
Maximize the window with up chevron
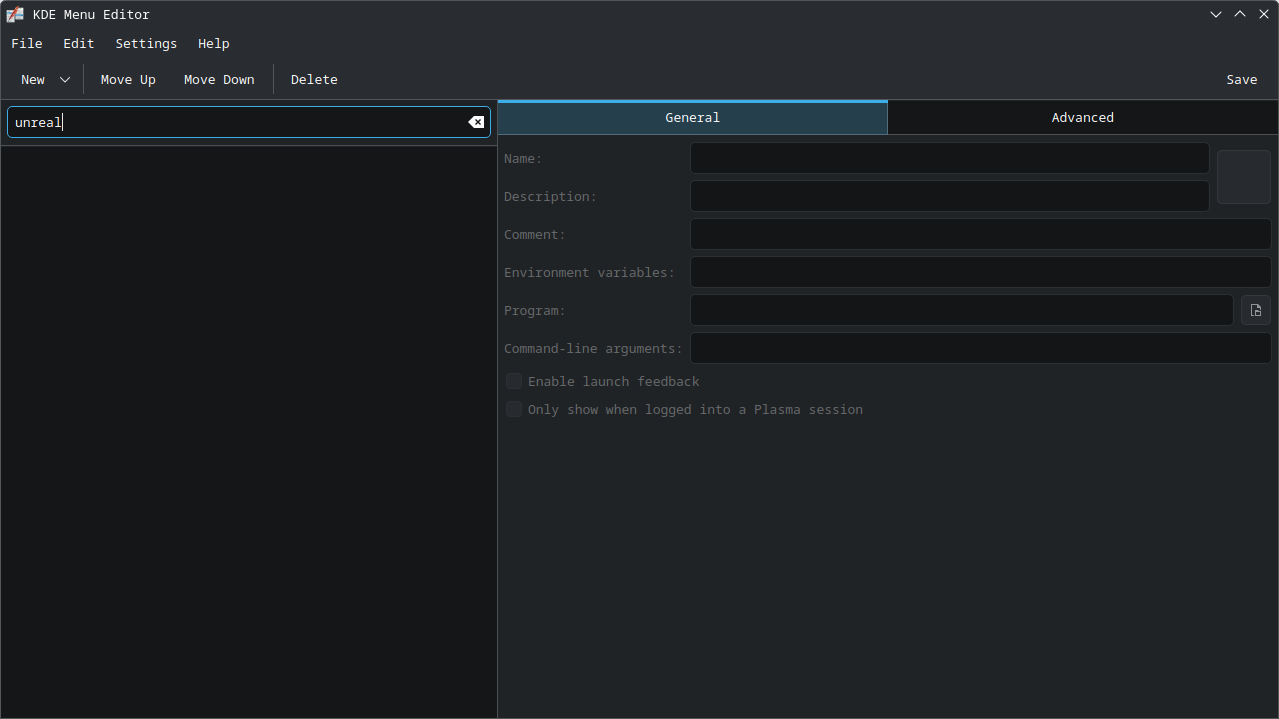pyautogui.click(x=1240, y=14)
